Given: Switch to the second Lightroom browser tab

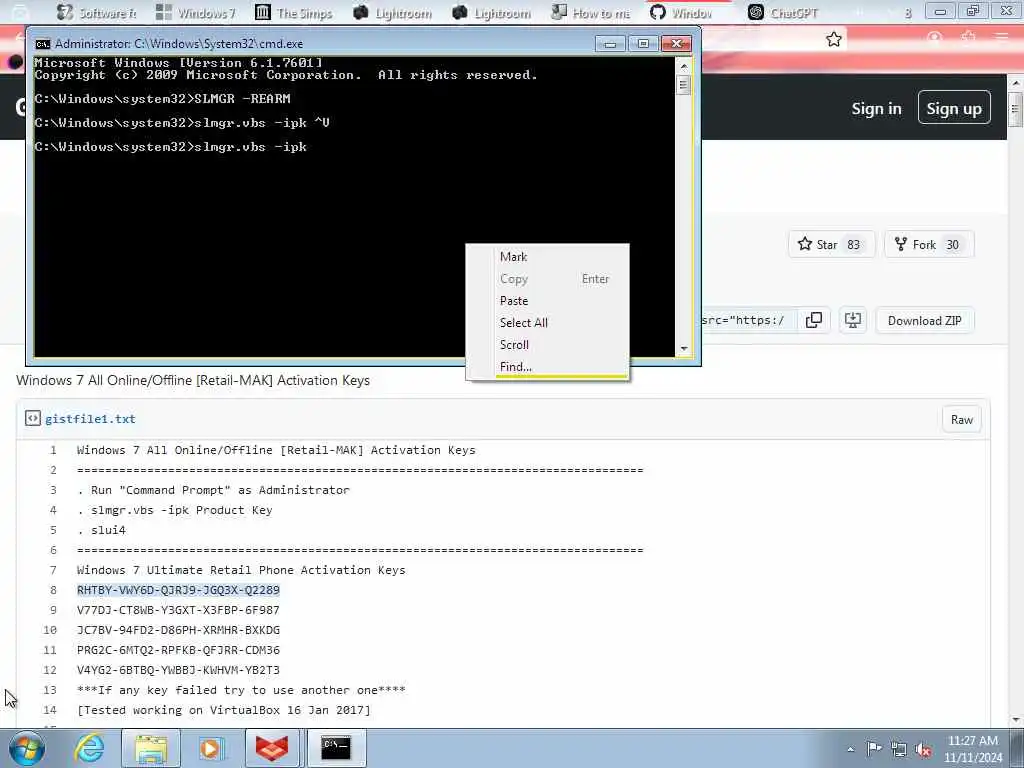Looking at the screenshot, I should pos(492,12).
